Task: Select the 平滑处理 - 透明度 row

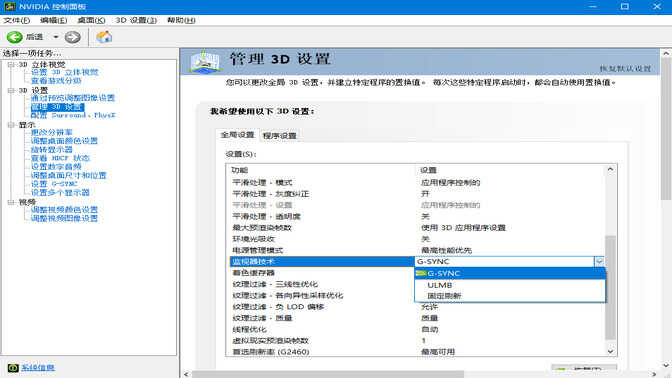Action: (417, 216)
